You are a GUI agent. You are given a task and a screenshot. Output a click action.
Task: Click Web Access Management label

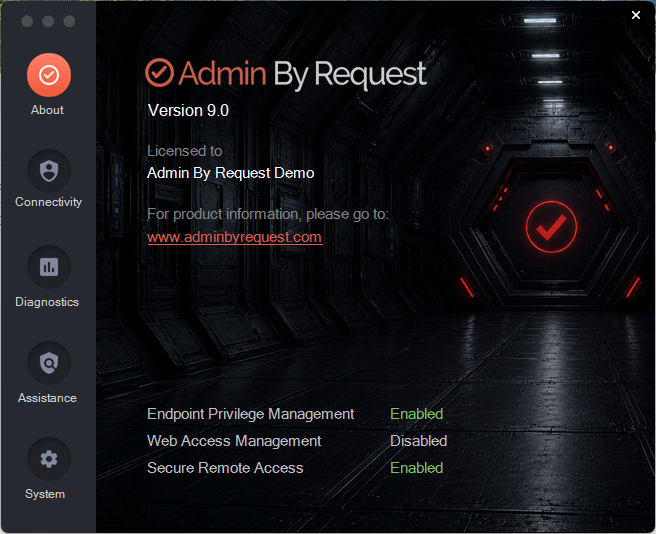point(234,441)
